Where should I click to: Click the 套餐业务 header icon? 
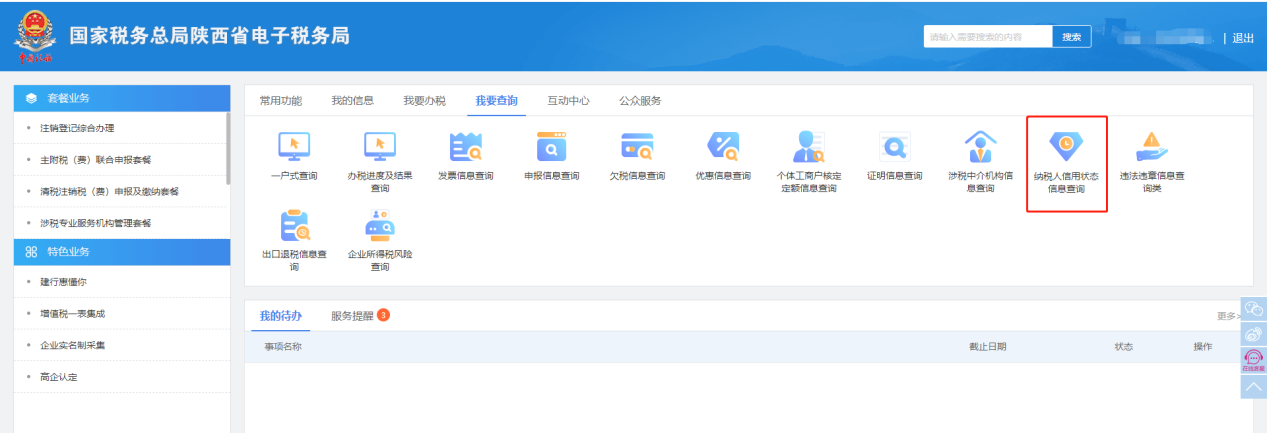(31, 98)
